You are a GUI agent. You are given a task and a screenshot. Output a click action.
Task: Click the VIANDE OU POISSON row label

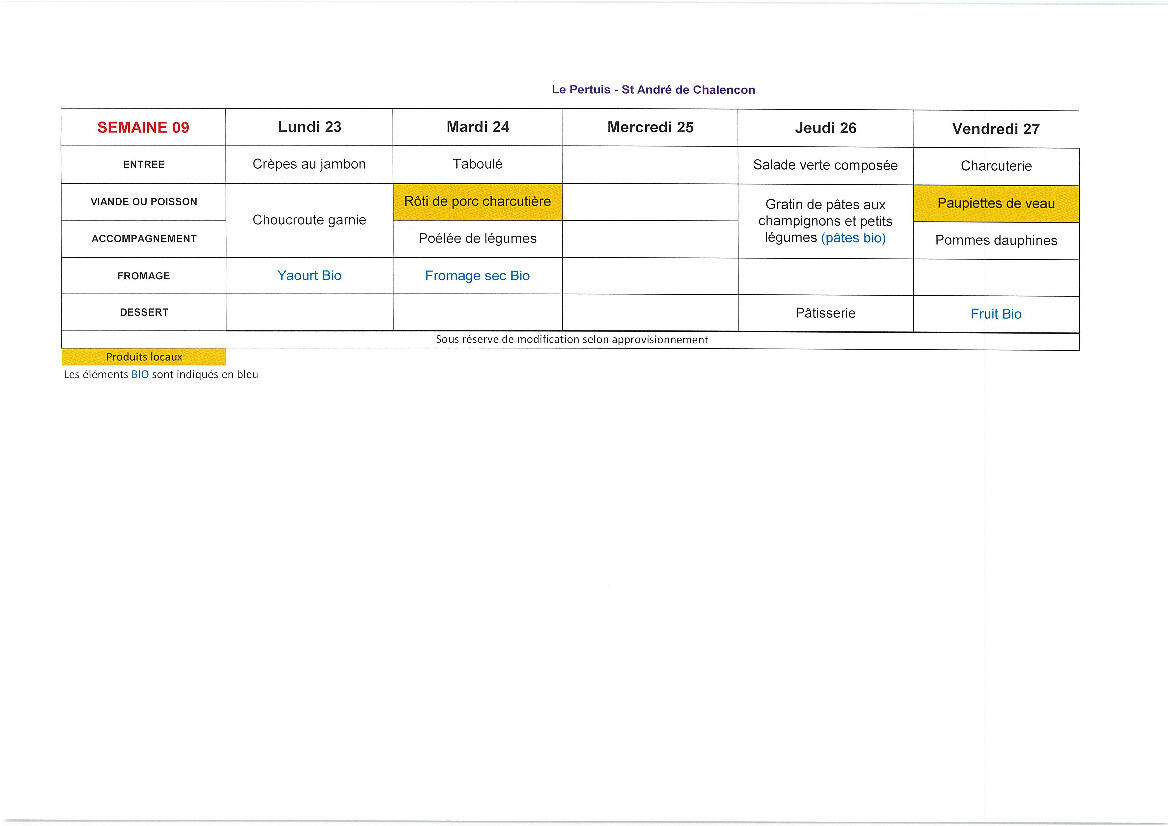[x=144, y=202]
